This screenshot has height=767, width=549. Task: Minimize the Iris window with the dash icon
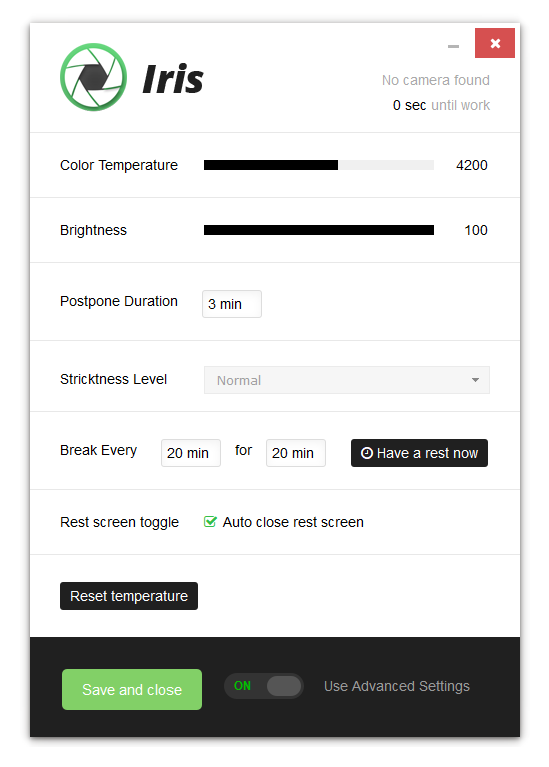pyautogui.click(x=453, y=46)
